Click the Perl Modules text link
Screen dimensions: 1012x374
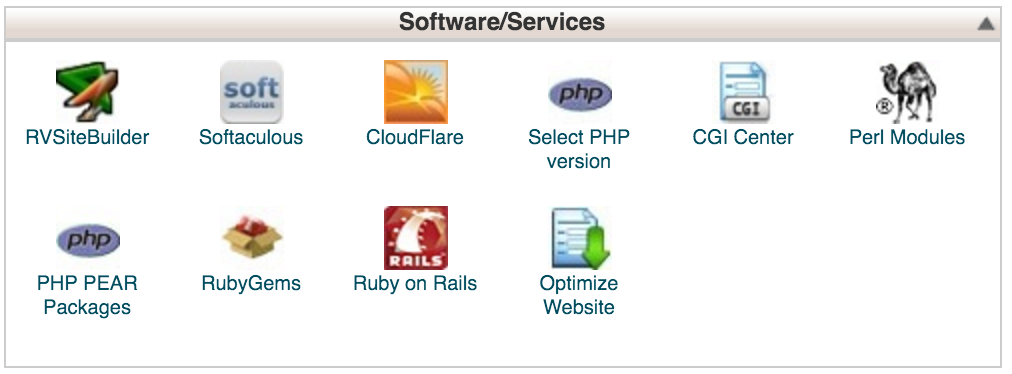click(907, 137)
